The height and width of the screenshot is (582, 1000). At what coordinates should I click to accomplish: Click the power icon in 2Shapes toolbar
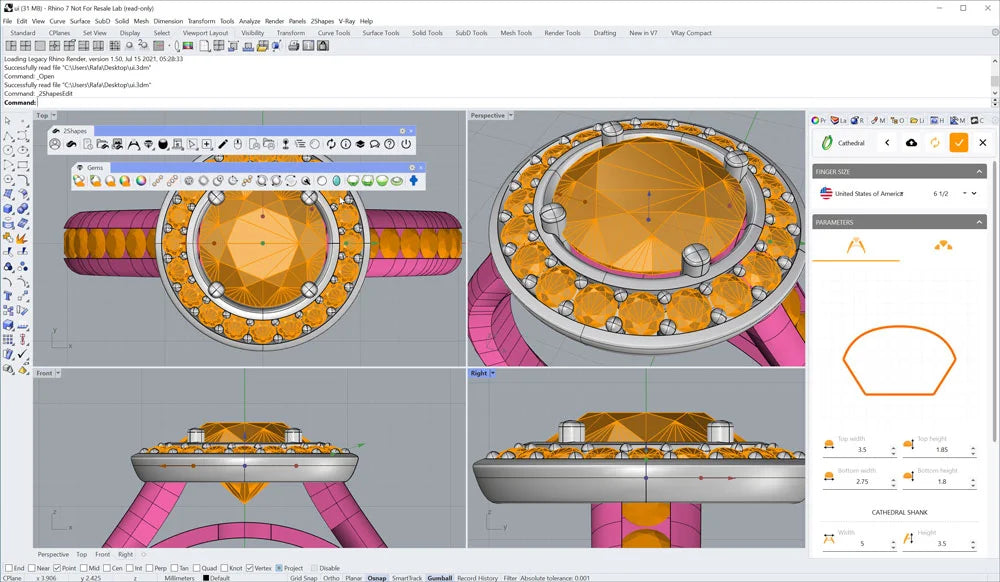tap(406, 144)
